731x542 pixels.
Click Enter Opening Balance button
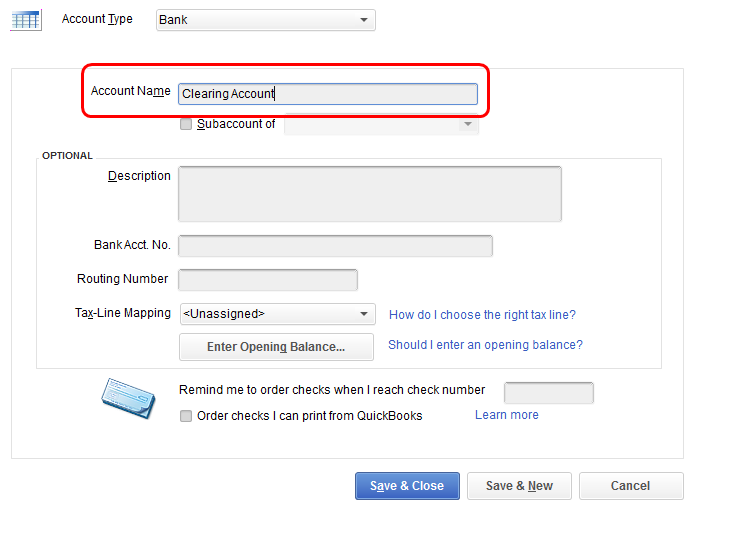click(276, 347)
